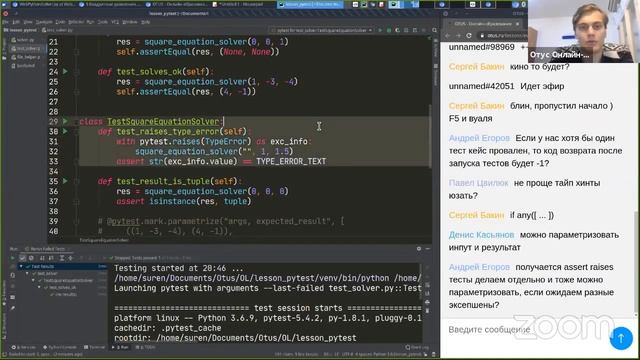
Task: Open the Navigate menu in PyCharm
Action: pos(44,22)
